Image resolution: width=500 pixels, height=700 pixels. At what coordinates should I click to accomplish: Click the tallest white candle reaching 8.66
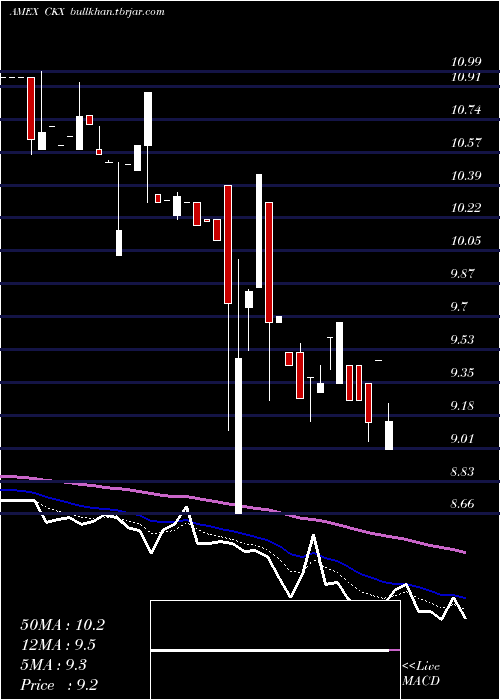[238, 436]
